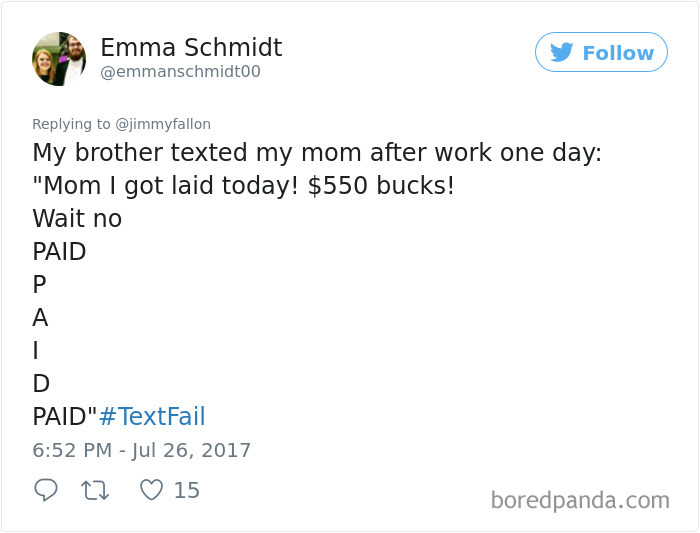Click the "Mom I got laid today" line
700x533 pixels.
pos(243,185)
